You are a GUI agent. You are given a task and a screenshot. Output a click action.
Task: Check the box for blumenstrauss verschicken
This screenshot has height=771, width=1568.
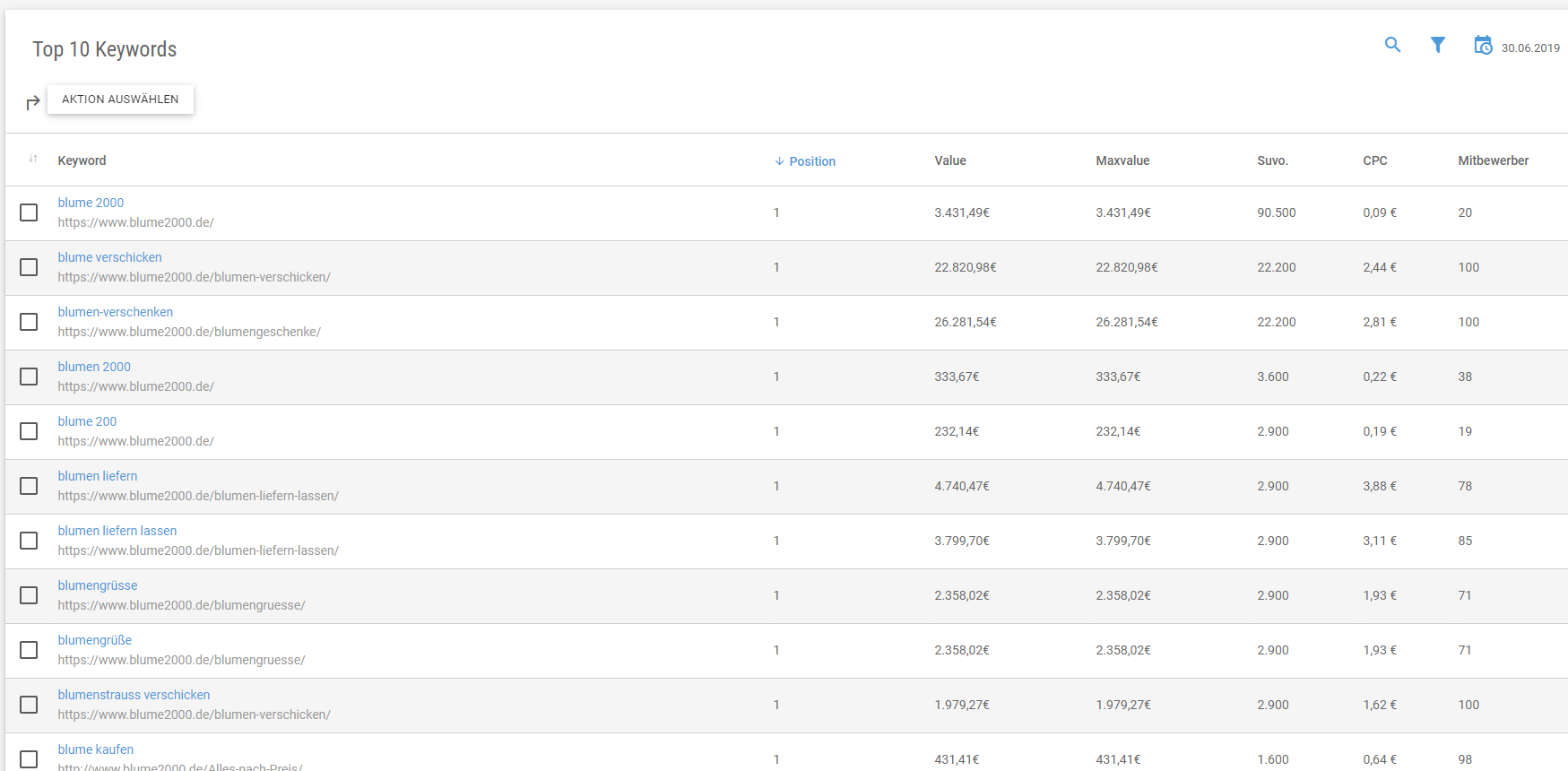(29, 705)
